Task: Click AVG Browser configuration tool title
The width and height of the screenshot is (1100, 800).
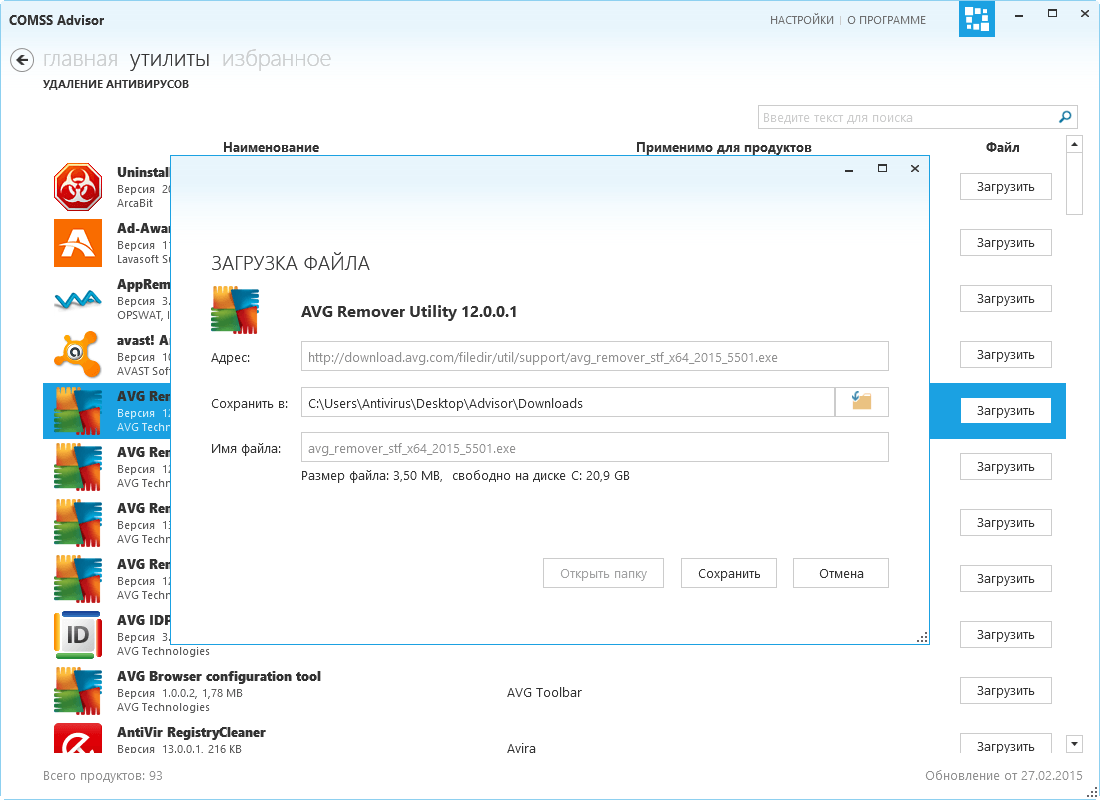Action: pos(219,676)
